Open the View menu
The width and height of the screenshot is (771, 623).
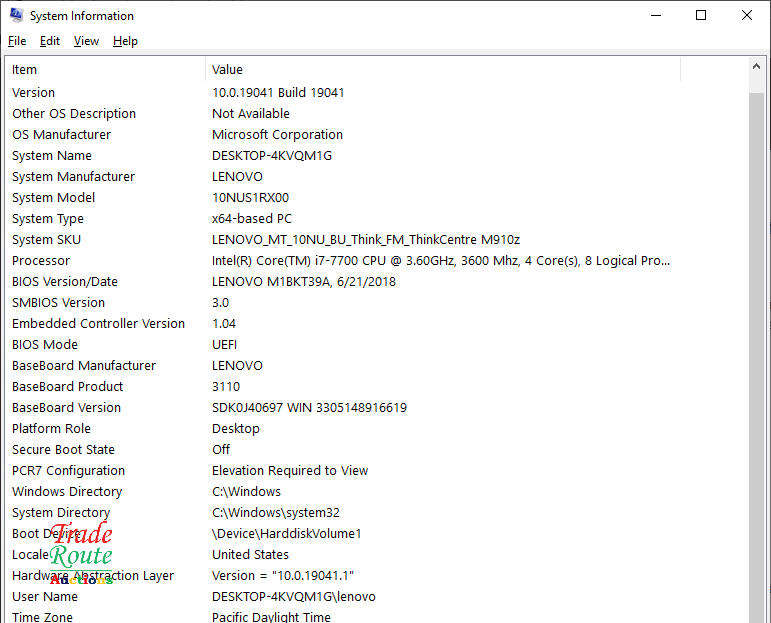[x=86, y=41]
